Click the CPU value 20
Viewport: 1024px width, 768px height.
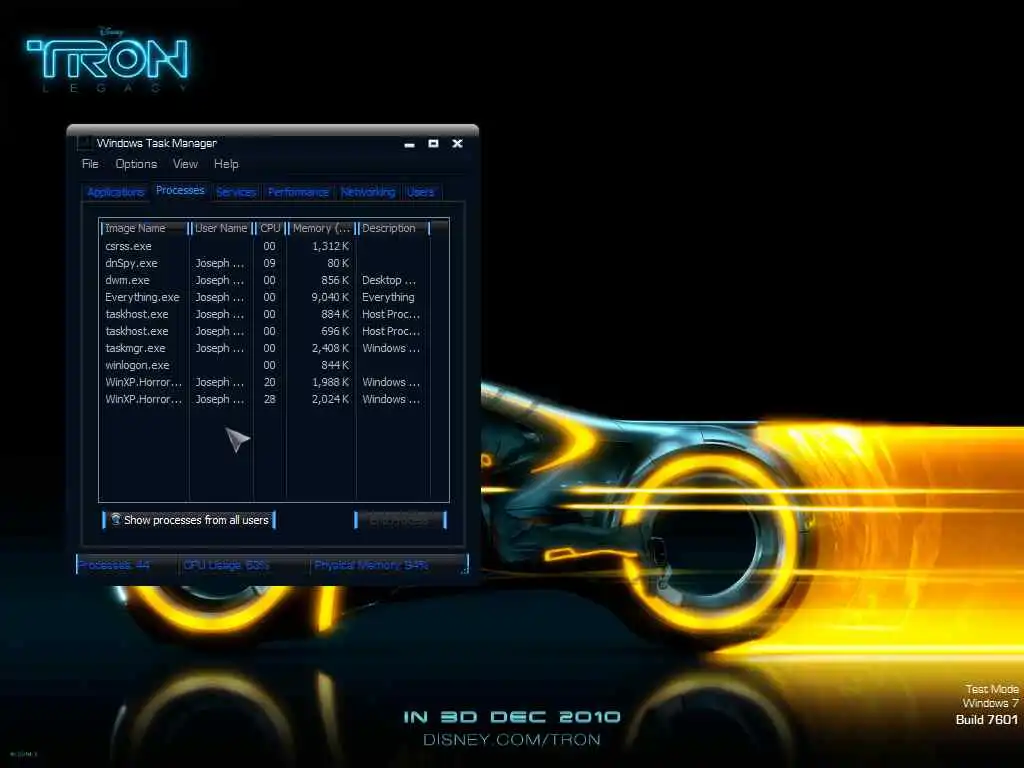(269, 382)
